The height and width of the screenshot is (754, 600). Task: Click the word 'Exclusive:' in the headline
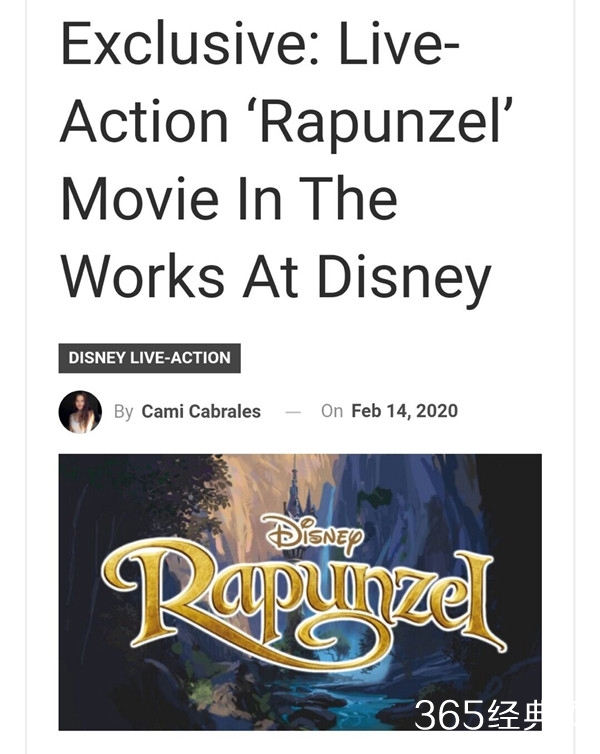(x=190, y=44)
